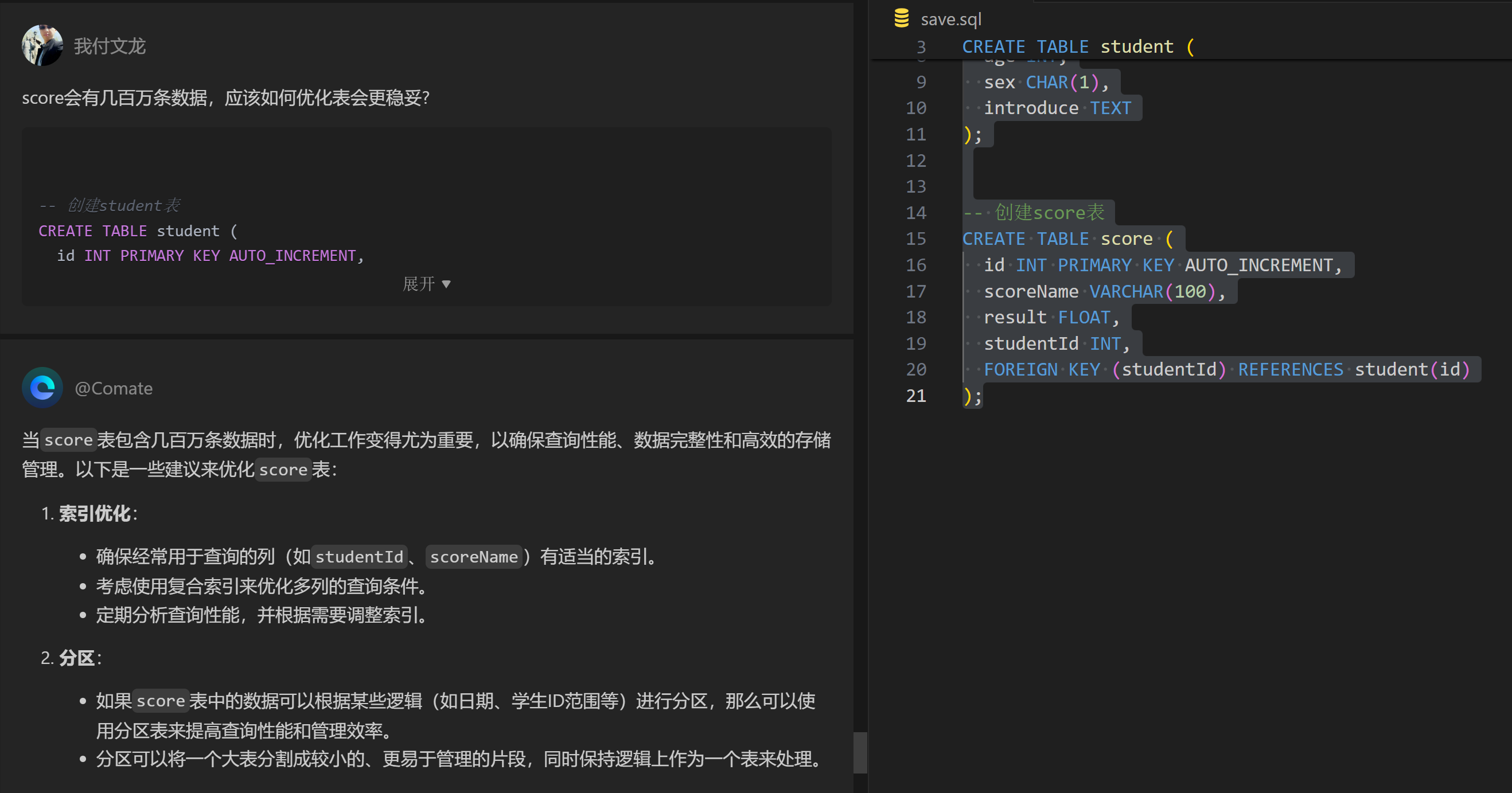Click the chat panel scrollbar thumb
Image resolution: width=1512 pixels, height=793 pixels.
(x=860, y=752)
